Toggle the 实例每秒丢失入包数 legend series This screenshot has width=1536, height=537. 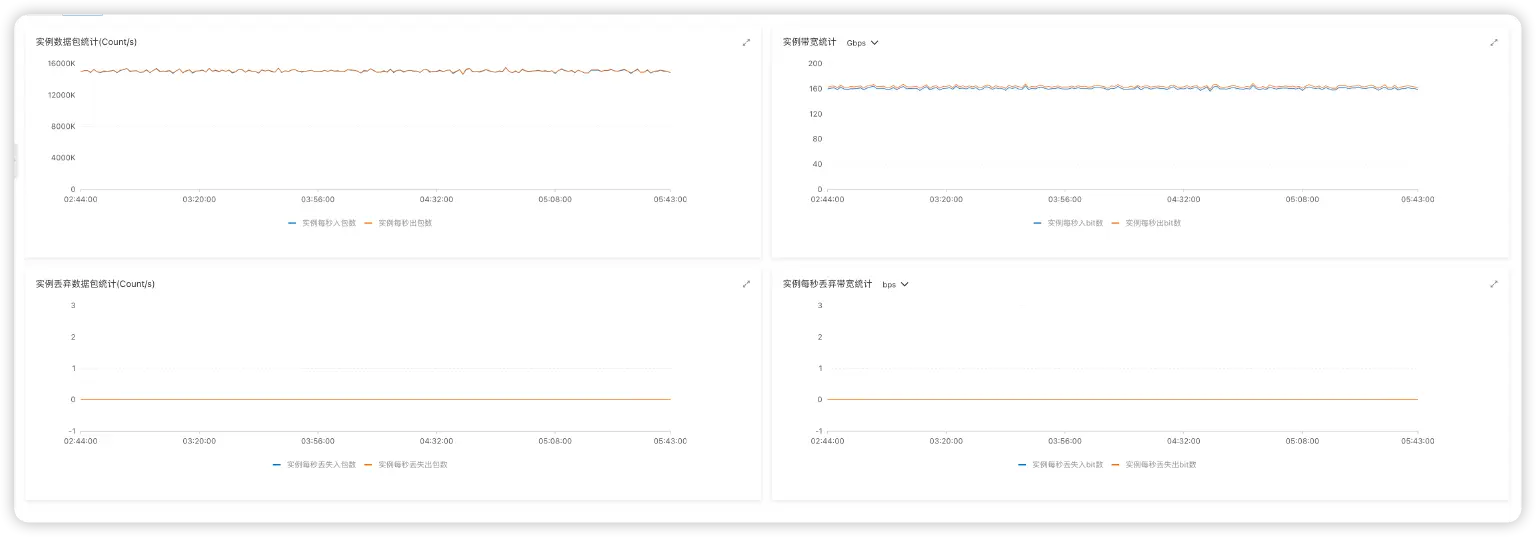click(314, 465)
